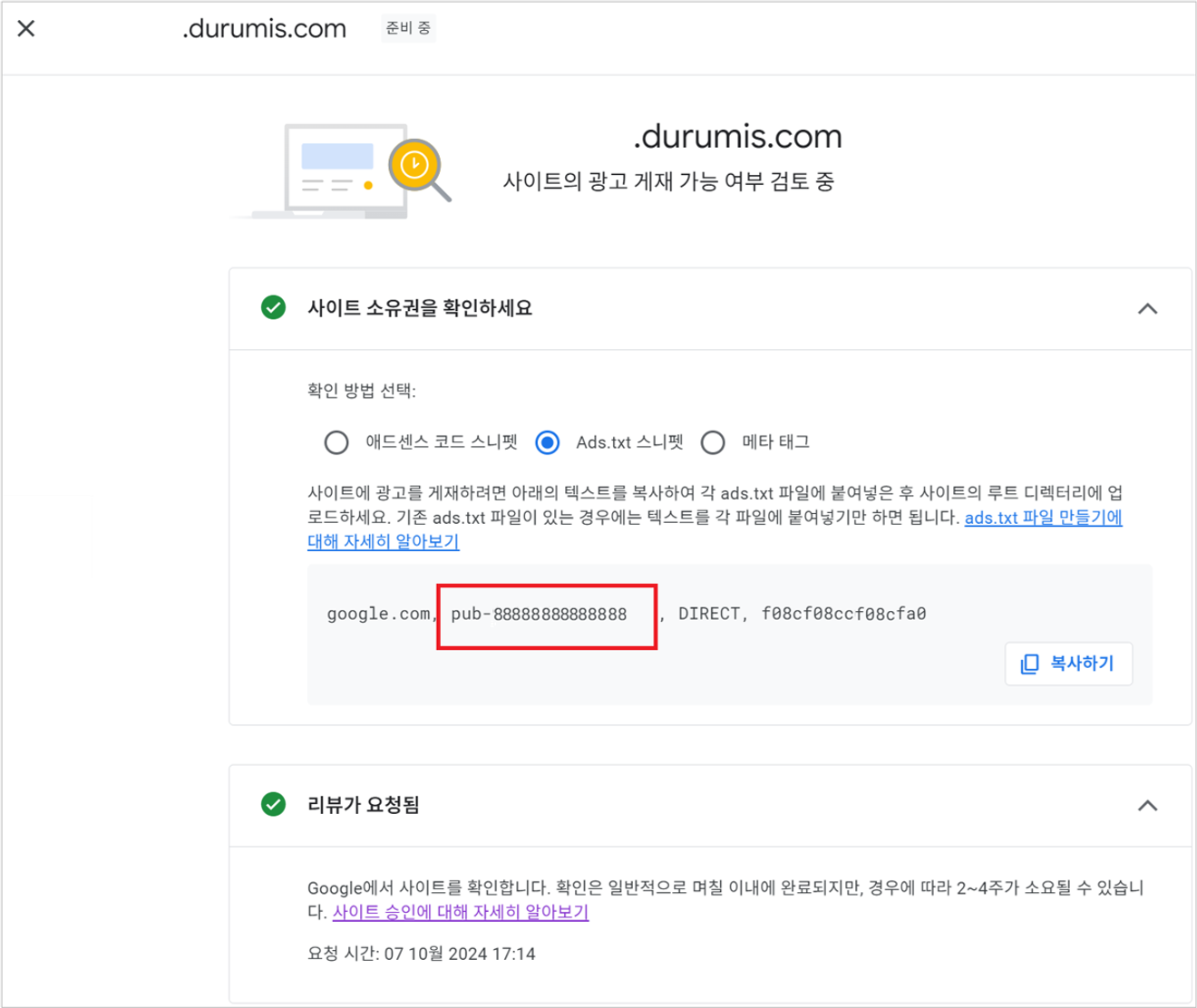Select the Ads.txt 스니펫 radio option
Screen dimensions: 1197x1008
pos(547,442)
